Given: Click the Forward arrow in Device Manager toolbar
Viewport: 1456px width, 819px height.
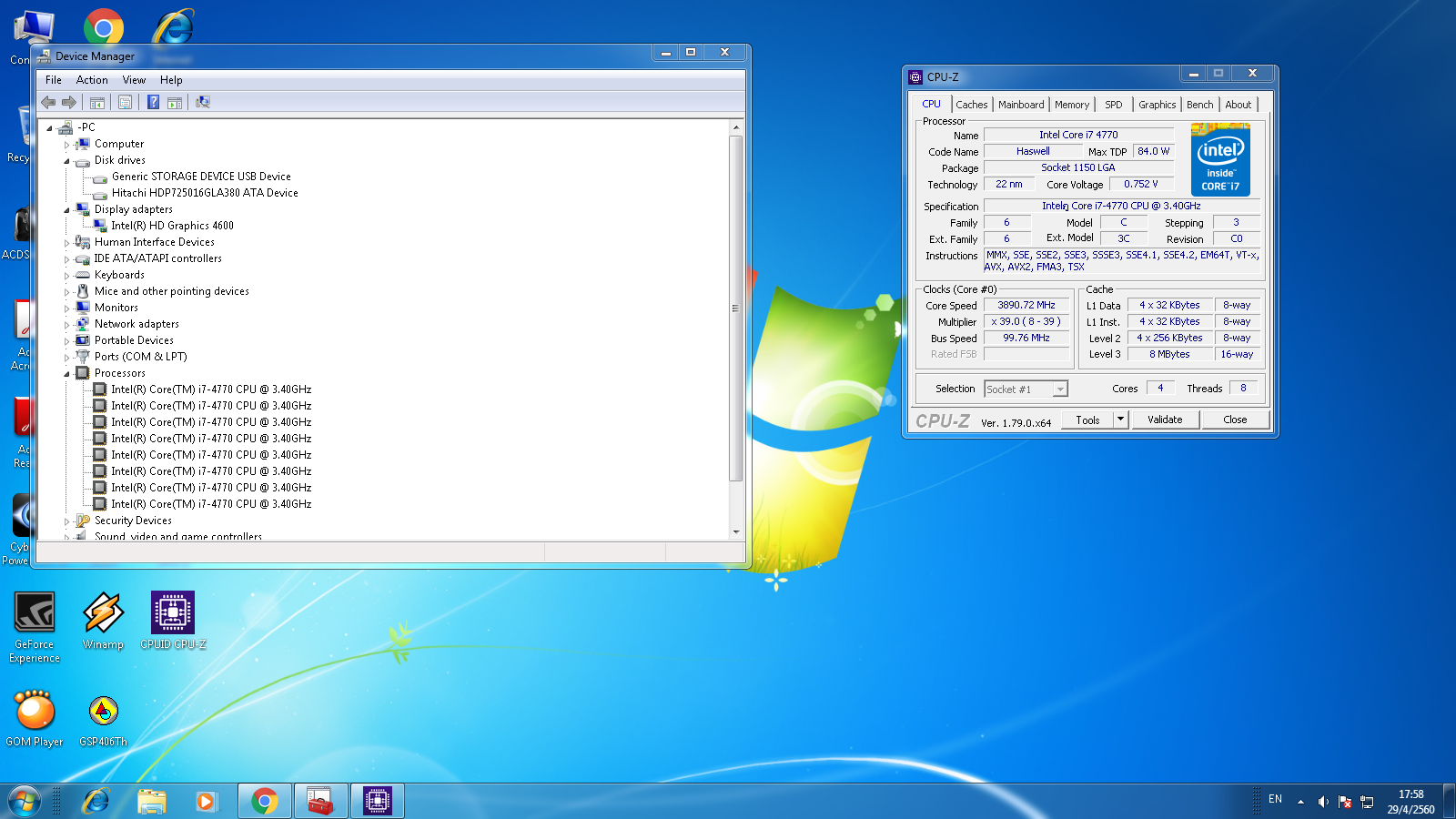Looking at the screenshot, I should tap(69, 102).
